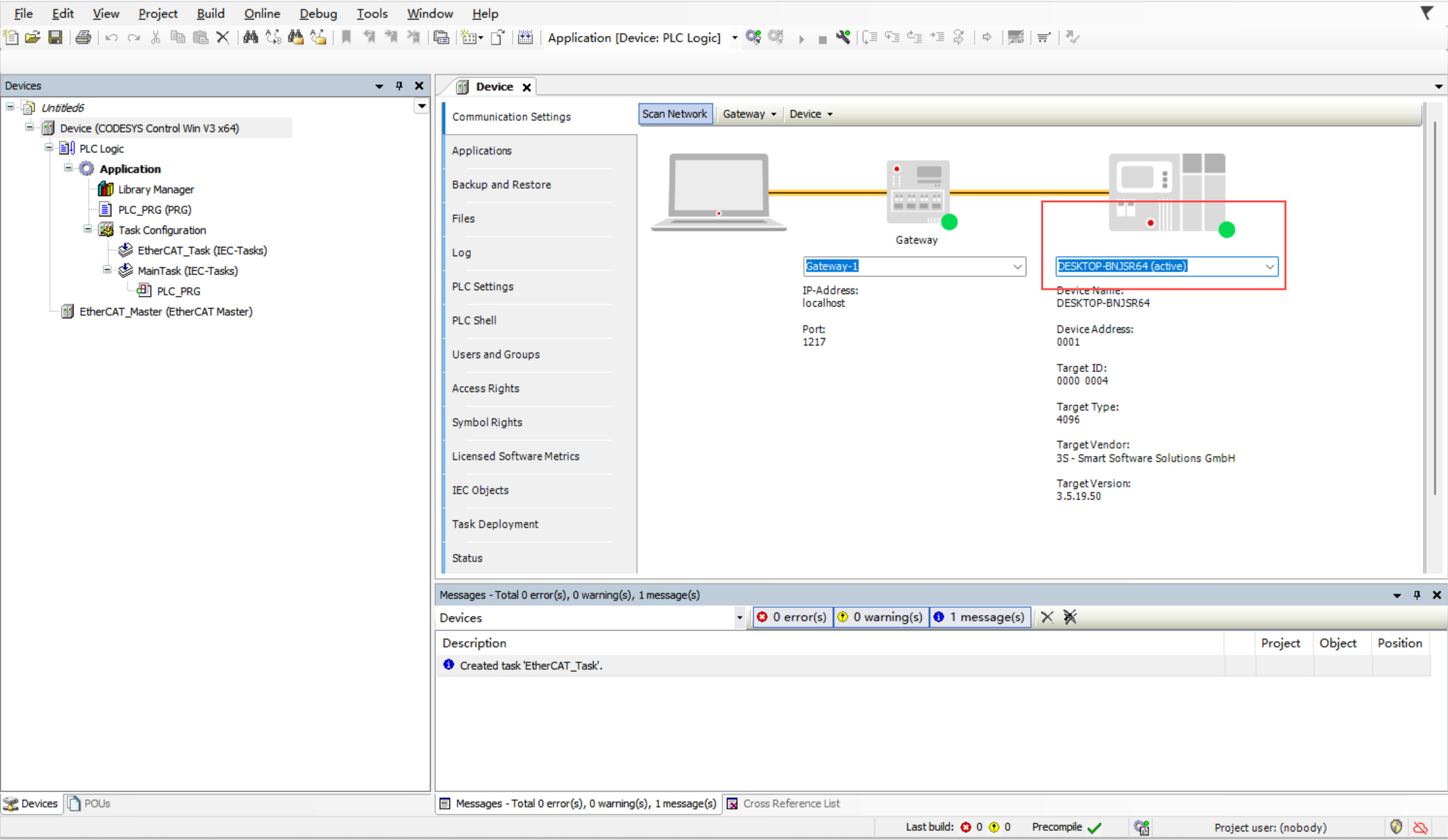Screen dimensions: 1448x840
Task: Click the New project icon
Action: 11,38
